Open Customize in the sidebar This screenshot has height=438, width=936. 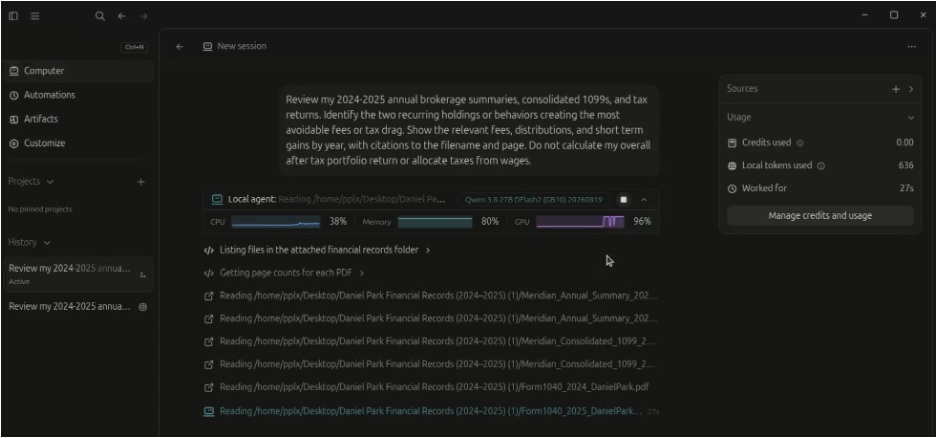tap(78, 143)
